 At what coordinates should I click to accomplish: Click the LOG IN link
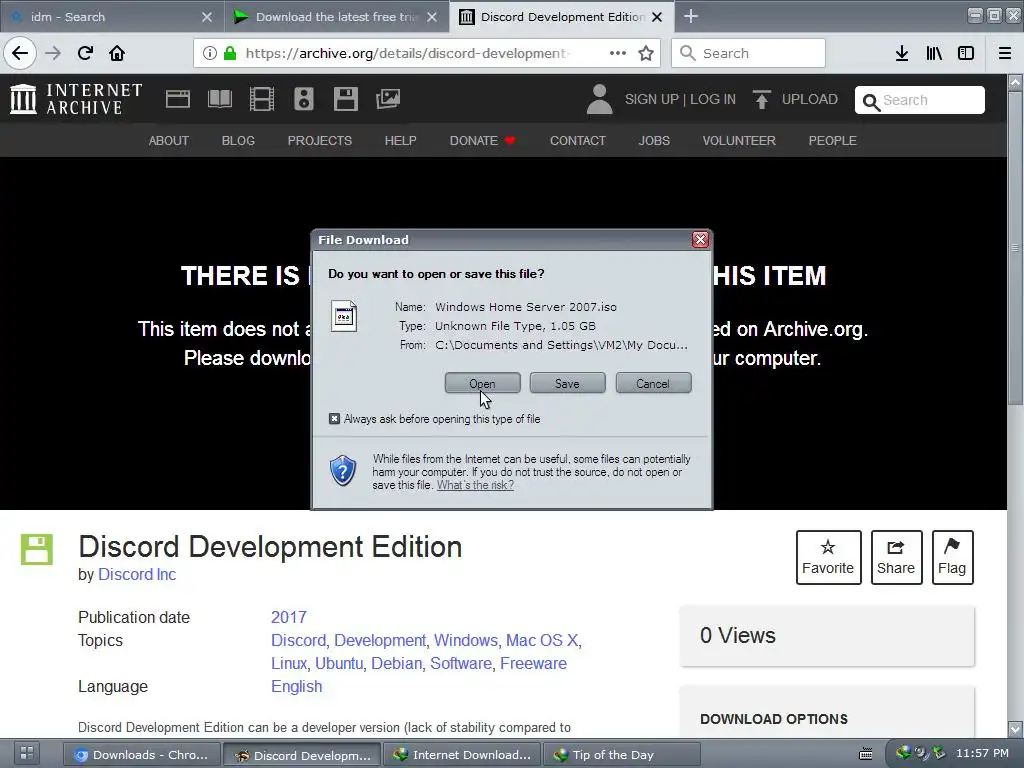712,99
